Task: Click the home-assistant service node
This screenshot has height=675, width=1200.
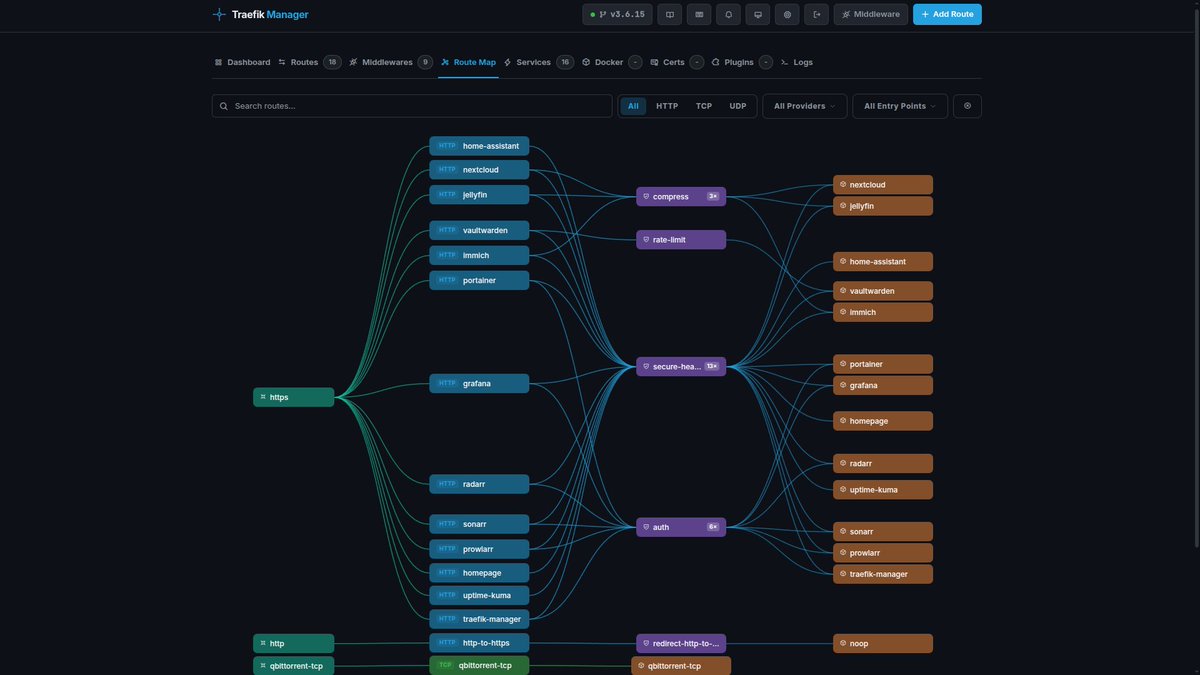Action: pyautogui.click(x=883, y=262)
